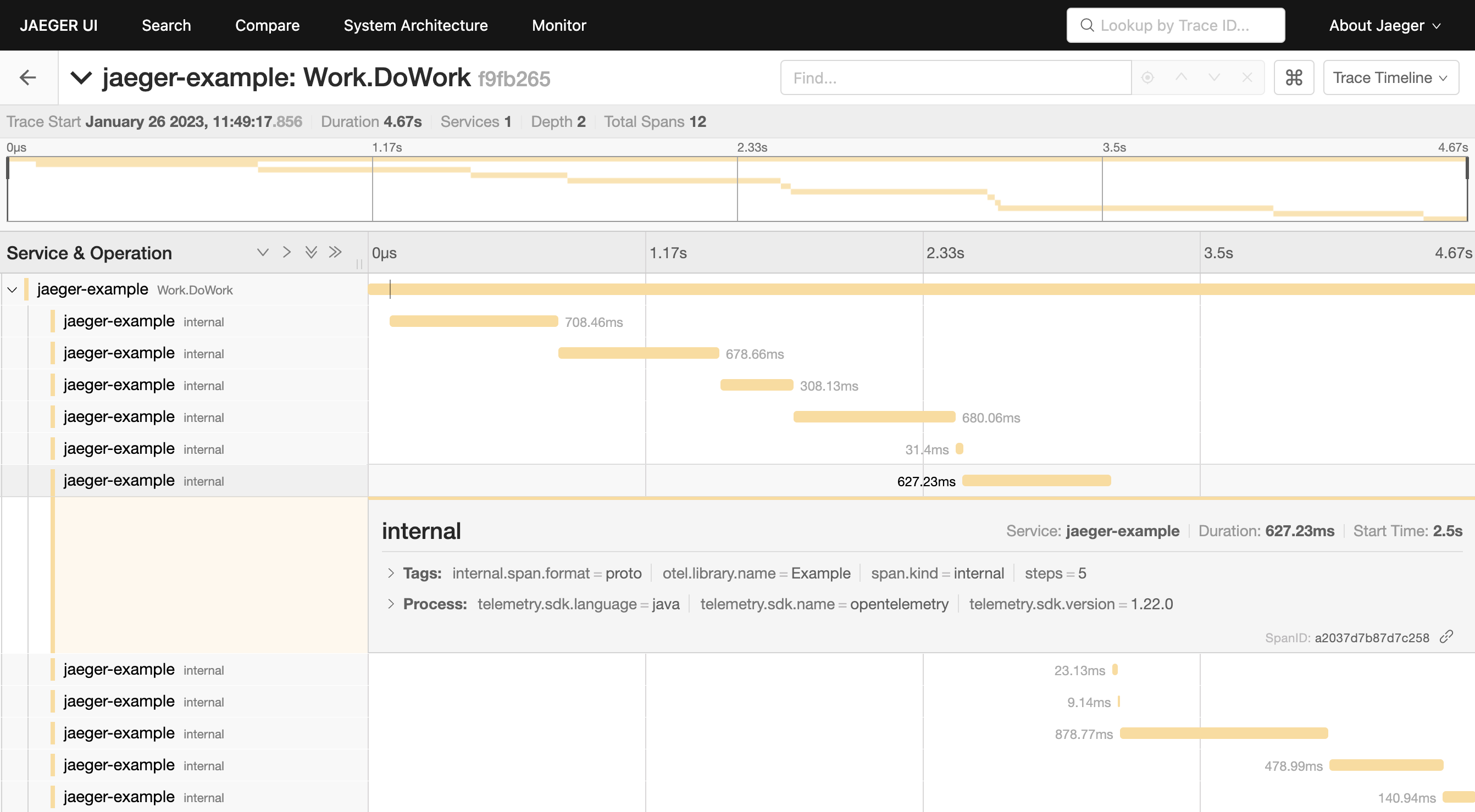The width and height of the screenshot is (1475, 812).
Task: Go to System Architecture
Action: tap(415, 25)
